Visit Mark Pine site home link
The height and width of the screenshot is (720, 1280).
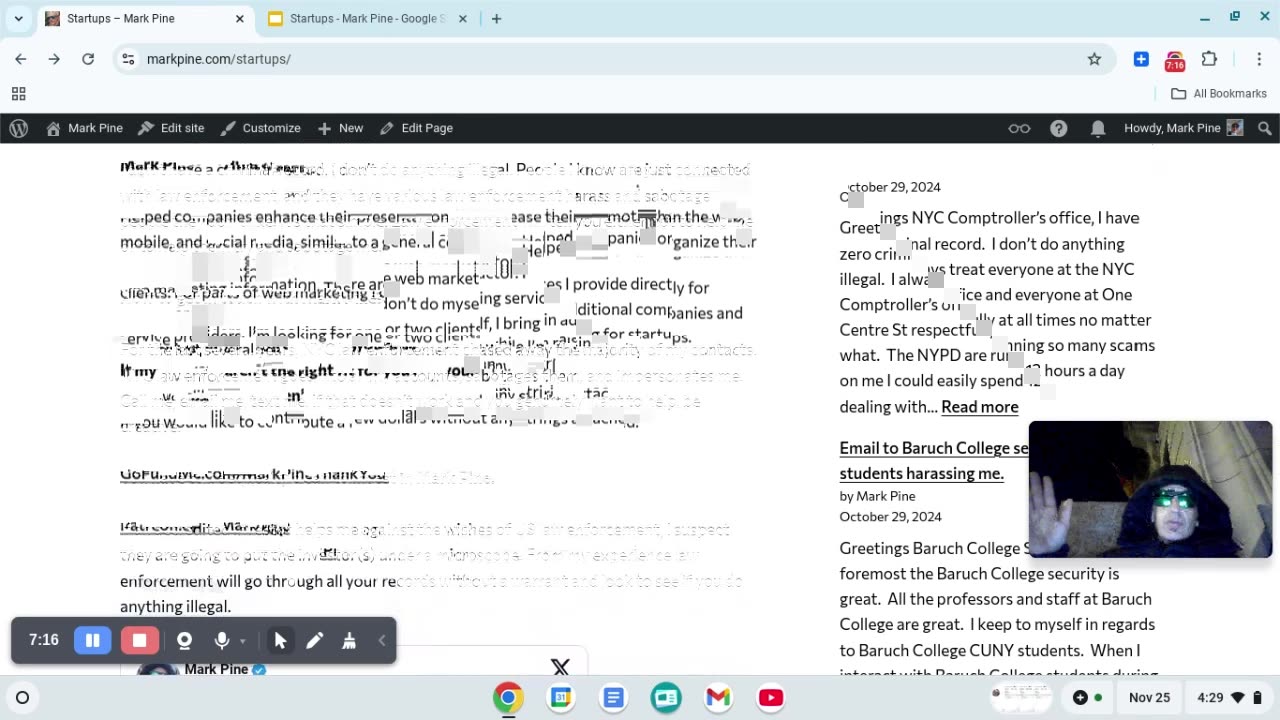coord(84,128)
